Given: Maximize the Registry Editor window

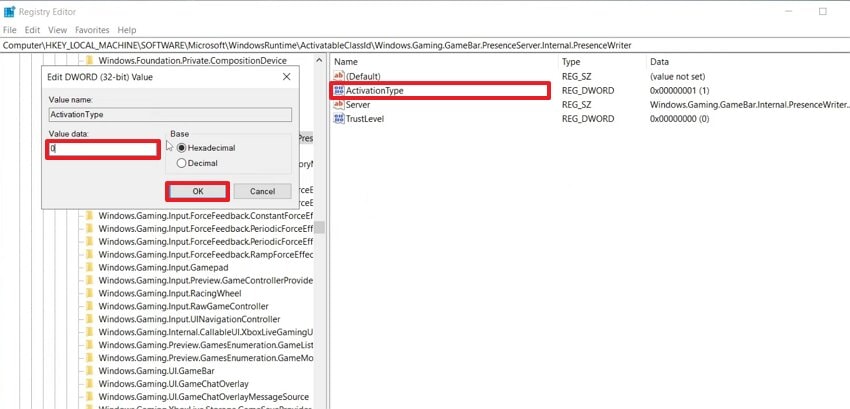Looking at the screenshot, I should [x=822, y=11].
